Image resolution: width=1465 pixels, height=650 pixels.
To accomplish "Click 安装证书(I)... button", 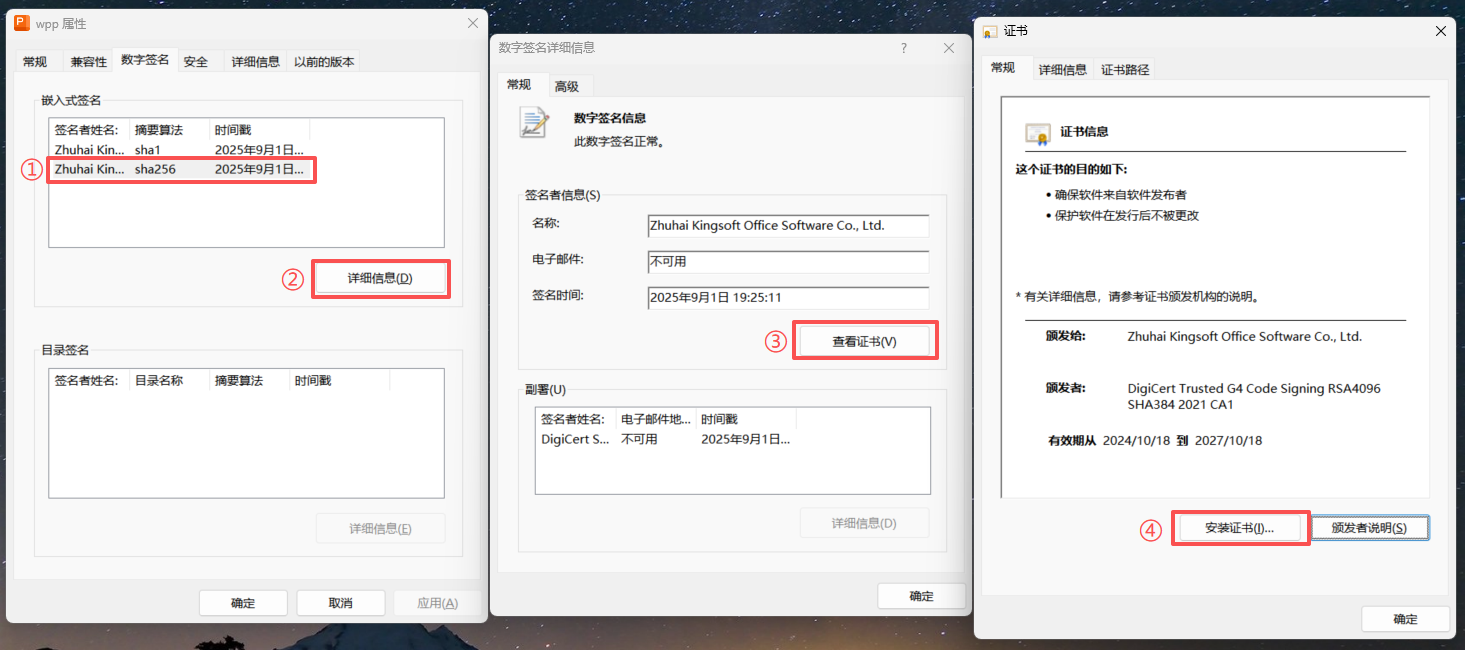I will [1239, 528].
